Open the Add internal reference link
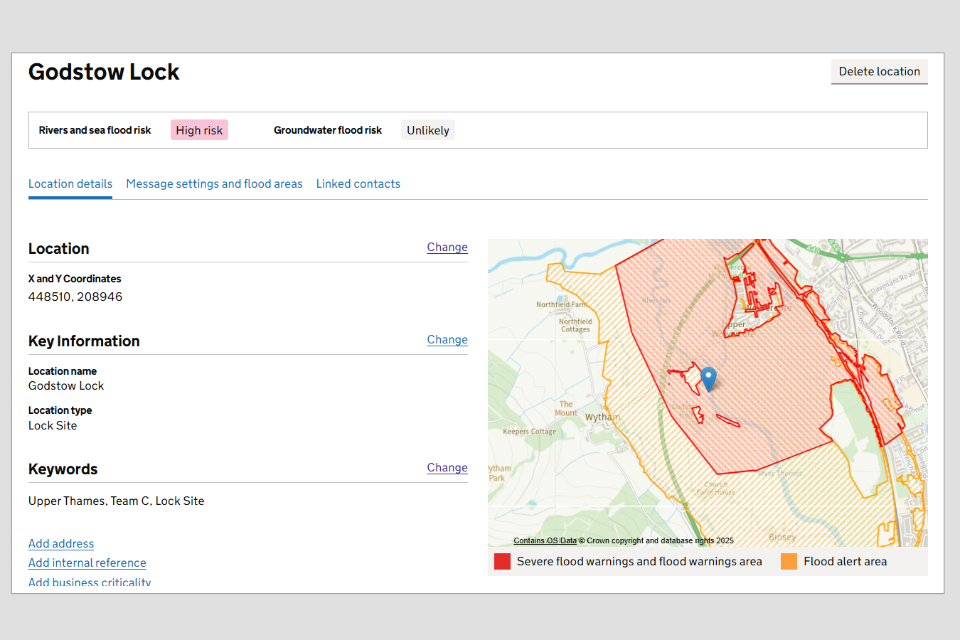 (x=87, y=563)
